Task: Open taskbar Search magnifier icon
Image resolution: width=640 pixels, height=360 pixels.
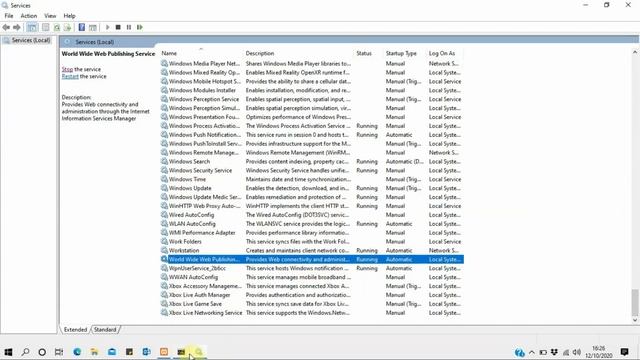Action: click(25, 351)
